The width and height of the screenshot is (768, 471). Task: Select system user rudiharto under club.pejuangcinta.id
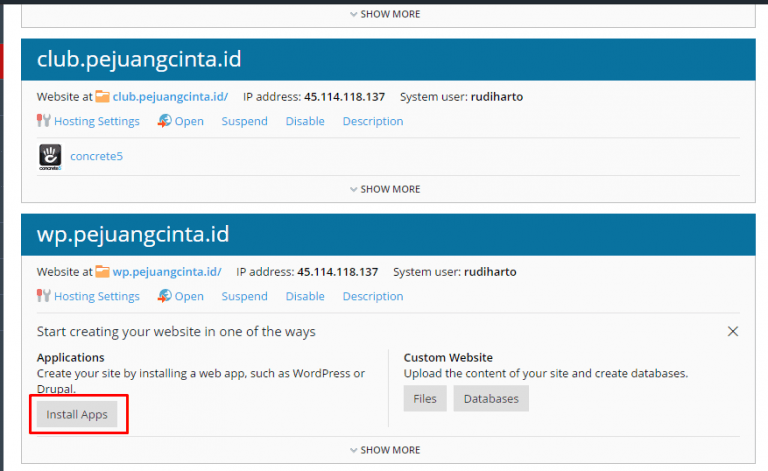(x=497, y=97)
